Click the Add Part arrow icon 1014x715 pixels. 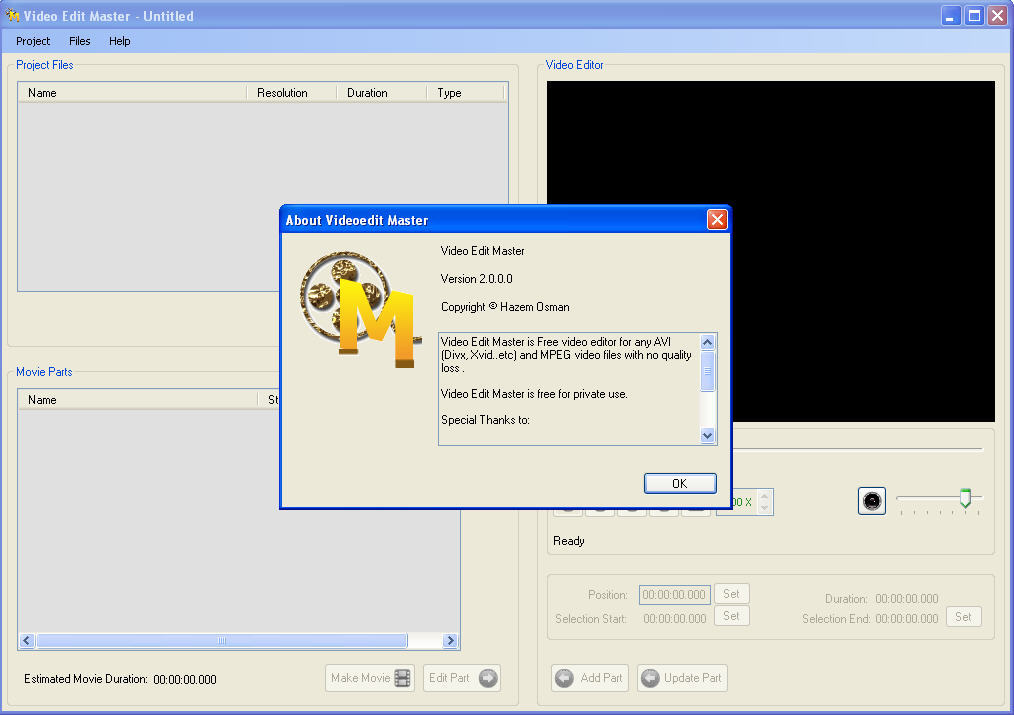(563, 678)
